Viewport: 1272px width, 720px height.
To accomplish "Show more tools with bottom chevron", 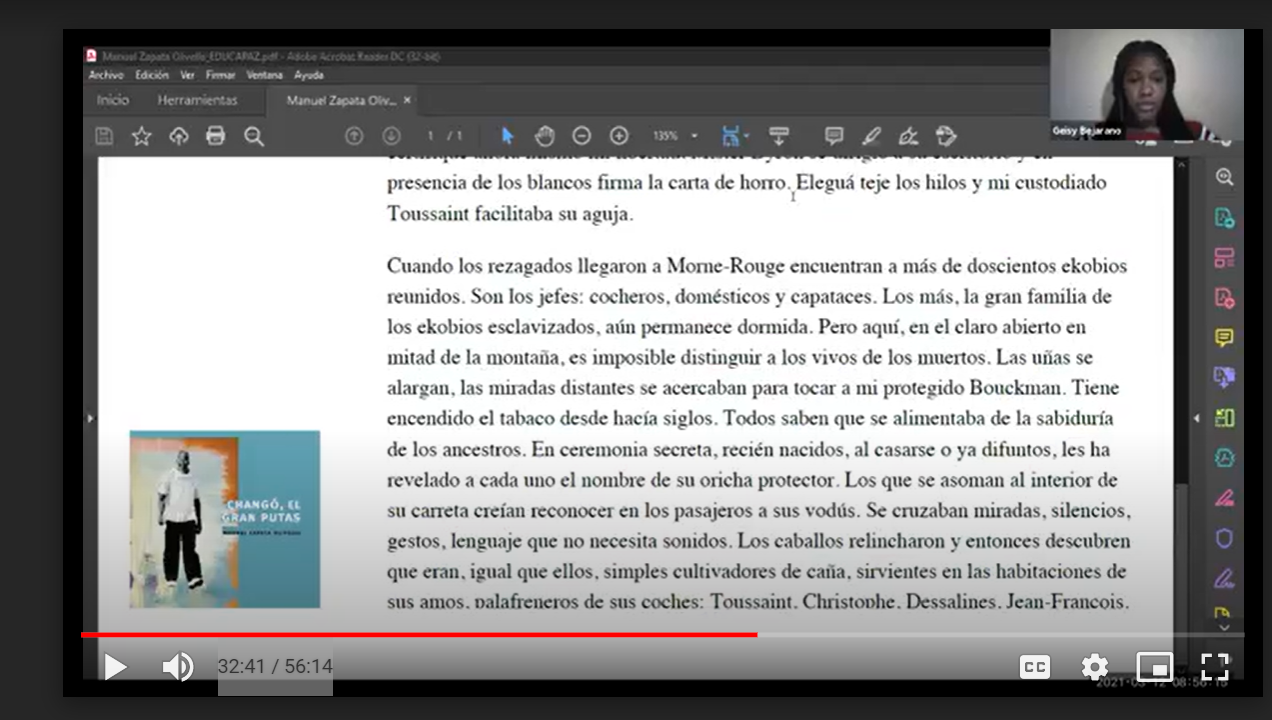I will coord(1225,627).
